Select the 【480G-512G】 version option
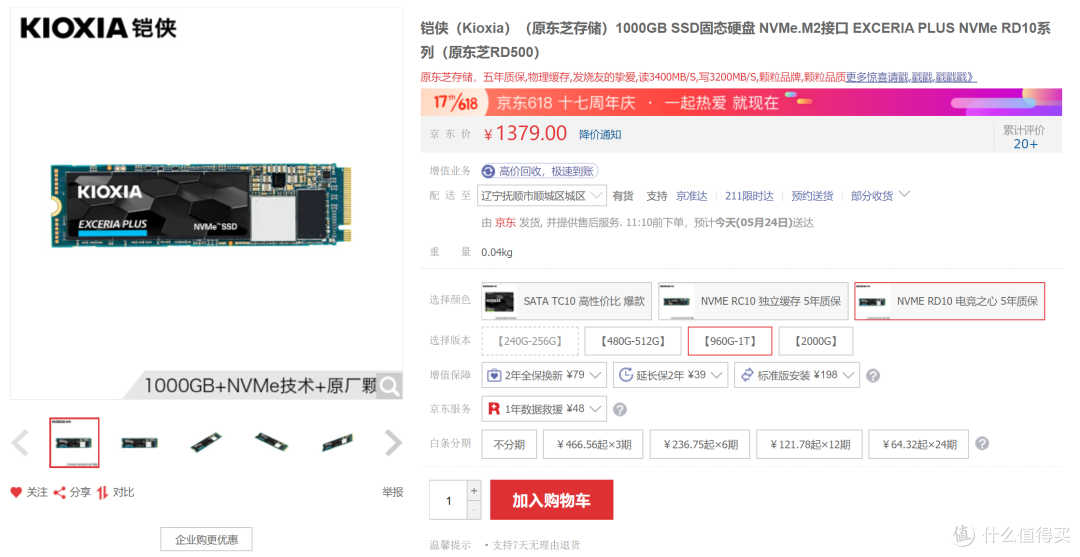 pos(633,341)
